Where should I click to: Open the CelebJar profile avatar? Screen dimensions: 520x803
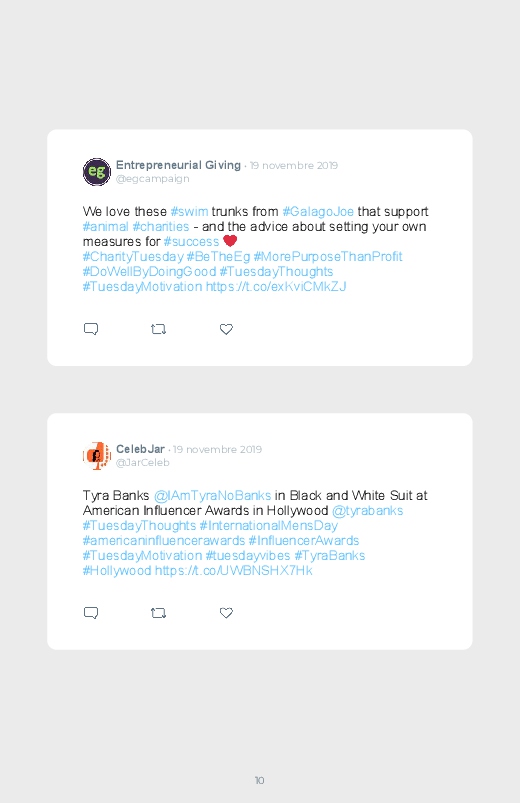coord(97,455)
